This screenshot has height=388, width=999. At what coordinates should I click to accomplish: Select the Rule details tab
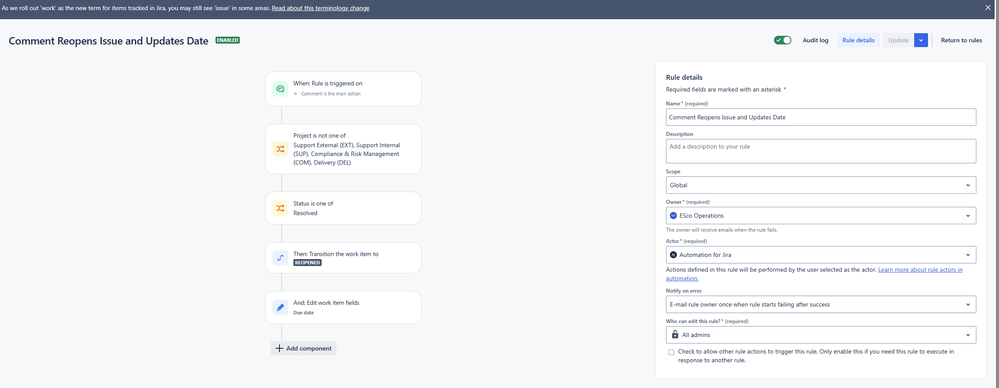coord(858,40)
